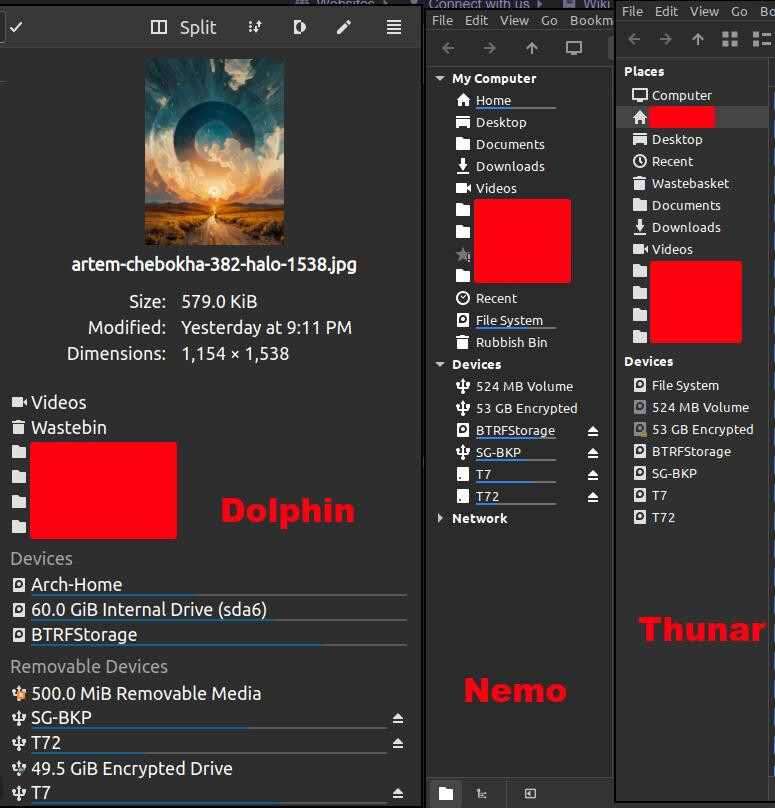Viewport: 775px width, 808px height.
Task: Open Thunar's Edit menu
Action: (x=666, y=11)
